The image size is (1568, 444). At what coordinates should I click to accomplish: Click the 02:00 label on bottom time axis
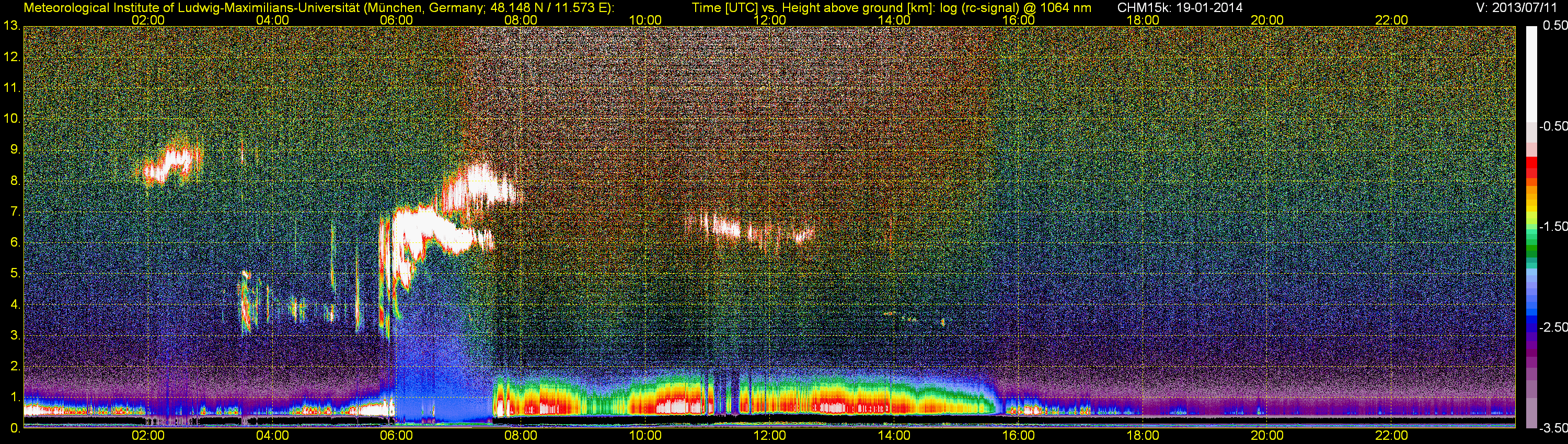coord(148,436)
